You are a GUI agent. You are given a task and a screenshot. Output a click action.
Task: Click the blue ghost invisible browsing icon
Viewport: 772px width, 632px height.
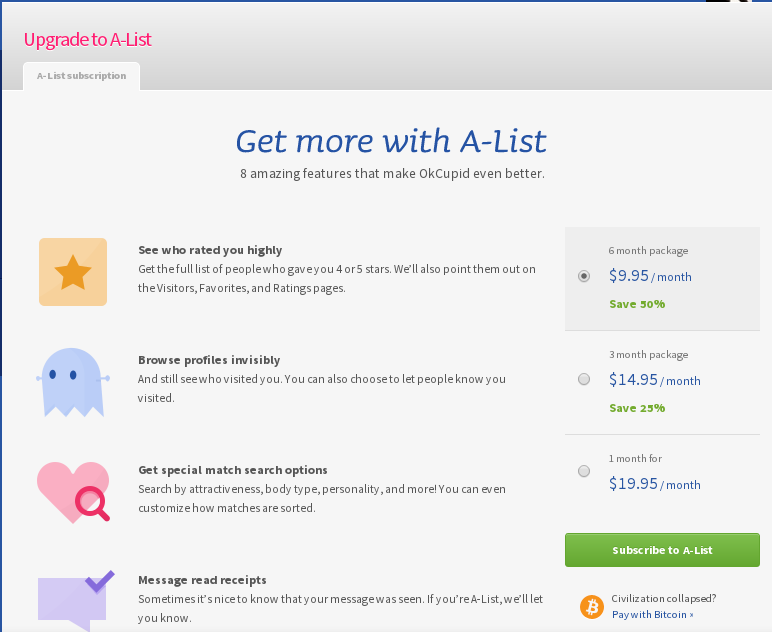pos(73,382)
